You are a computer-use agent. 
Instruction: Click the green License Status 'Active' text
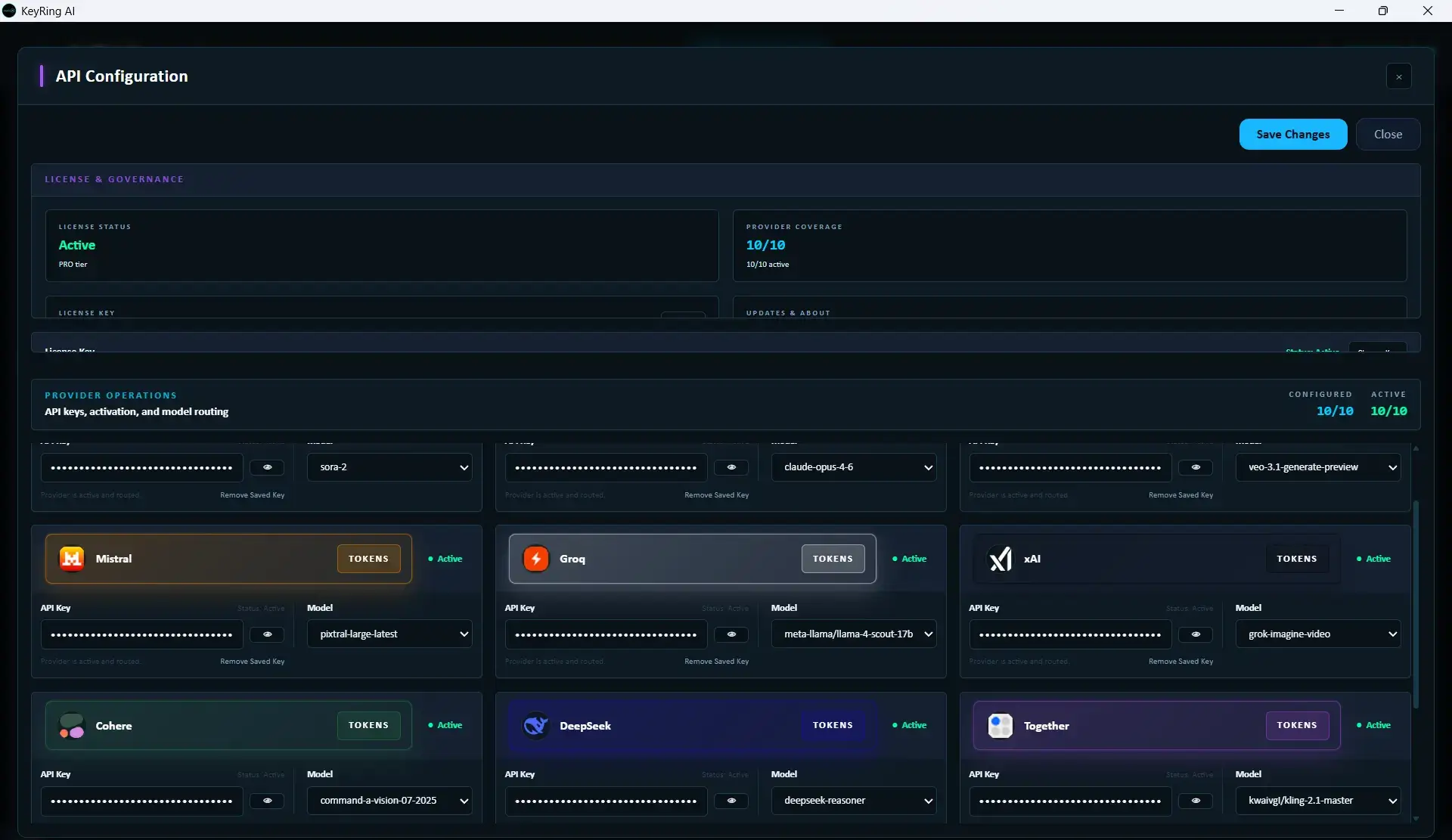(x=77, y=245)
